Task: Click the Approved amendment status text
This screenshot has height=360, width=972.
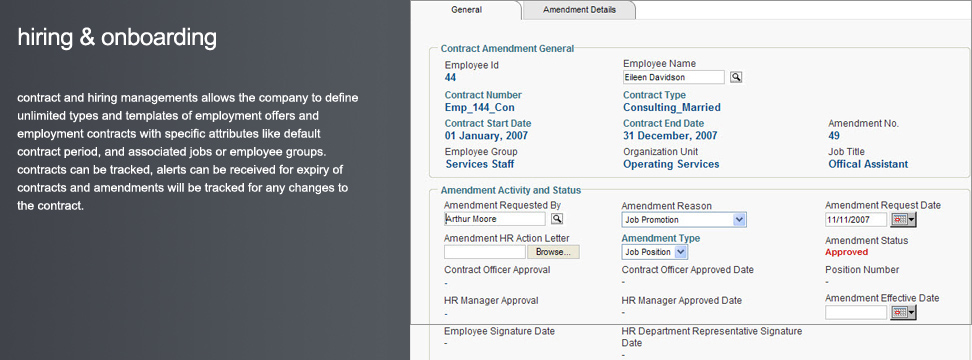Action: [846, 252]
